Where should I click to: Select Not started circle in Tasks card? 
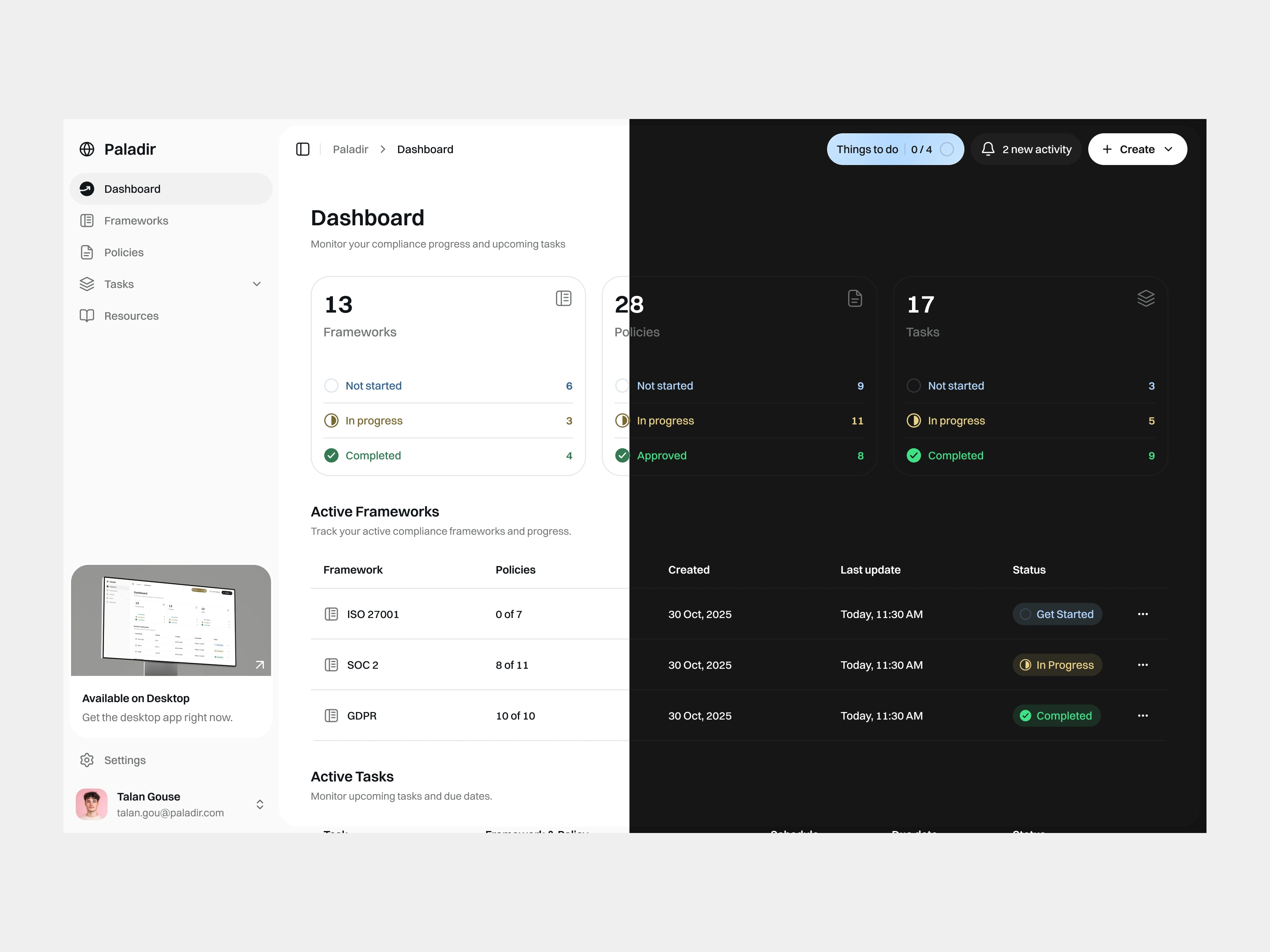(914, 386)
